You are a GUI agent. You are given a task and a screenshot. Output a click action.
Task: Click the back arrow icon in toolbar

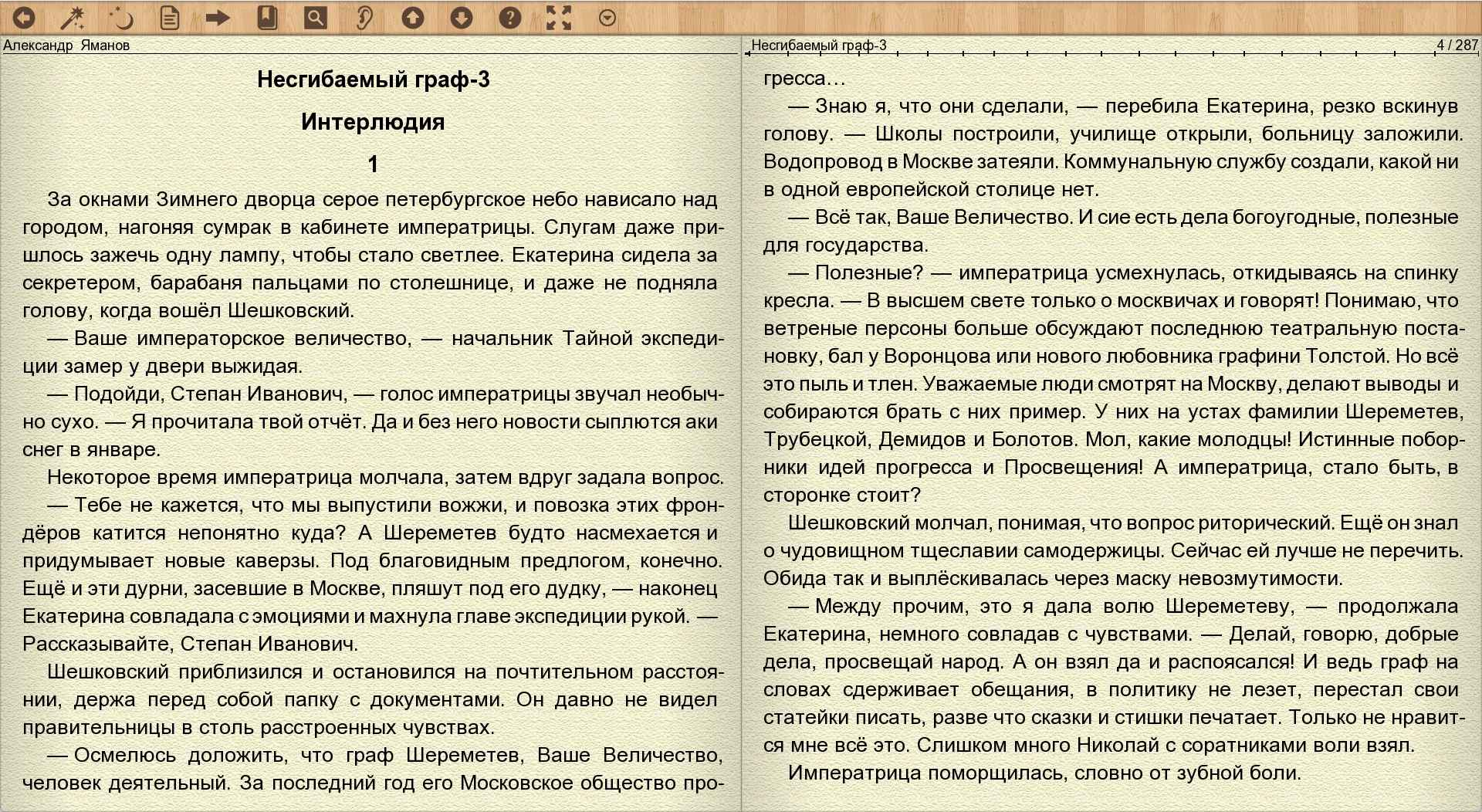24,18
